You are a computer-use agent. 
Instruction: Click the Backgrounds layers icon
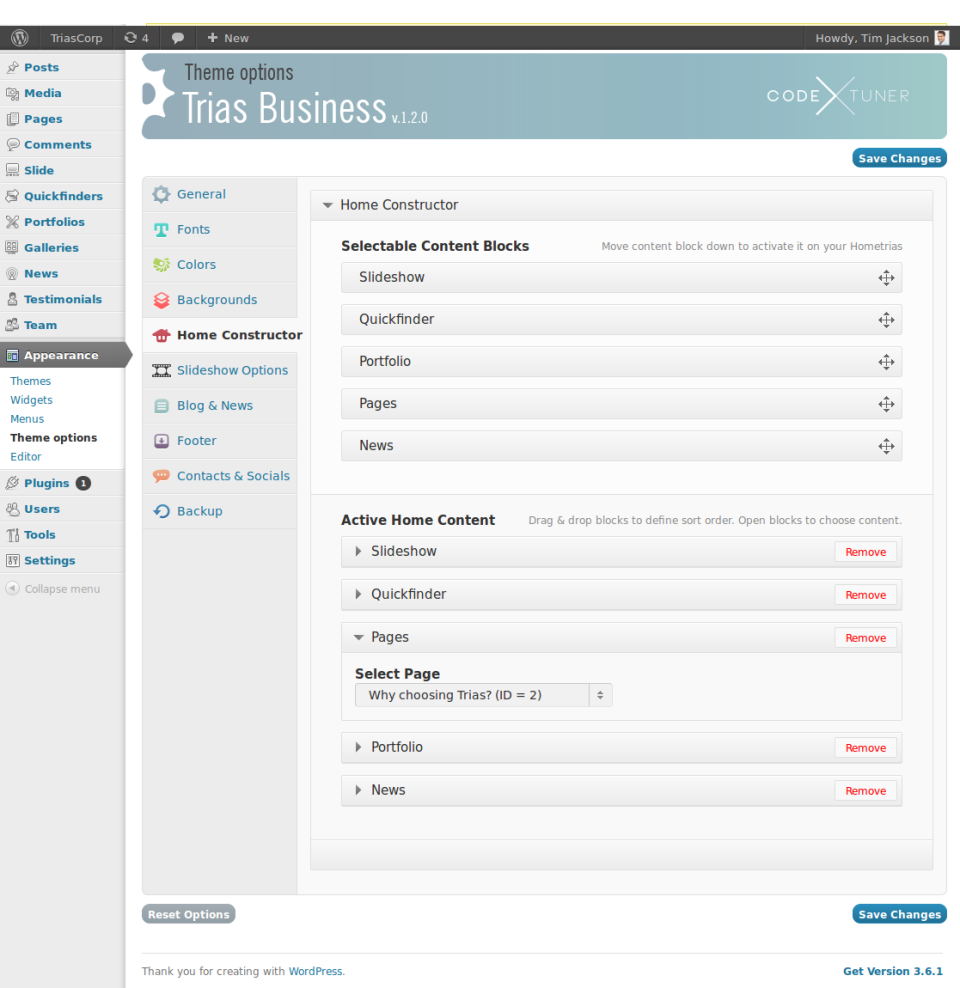click(x=161, y=301)
